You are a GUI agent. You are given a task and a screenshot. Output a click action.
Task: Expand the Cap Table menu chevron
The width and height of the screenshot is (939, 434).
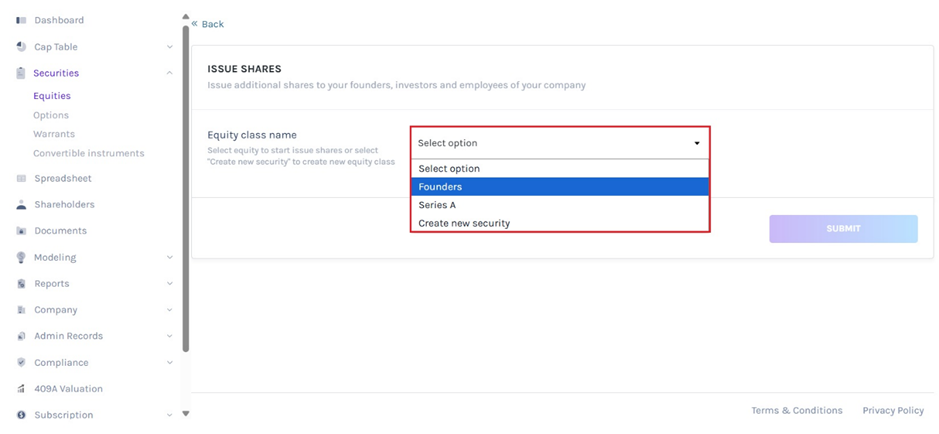click(169, 47)
